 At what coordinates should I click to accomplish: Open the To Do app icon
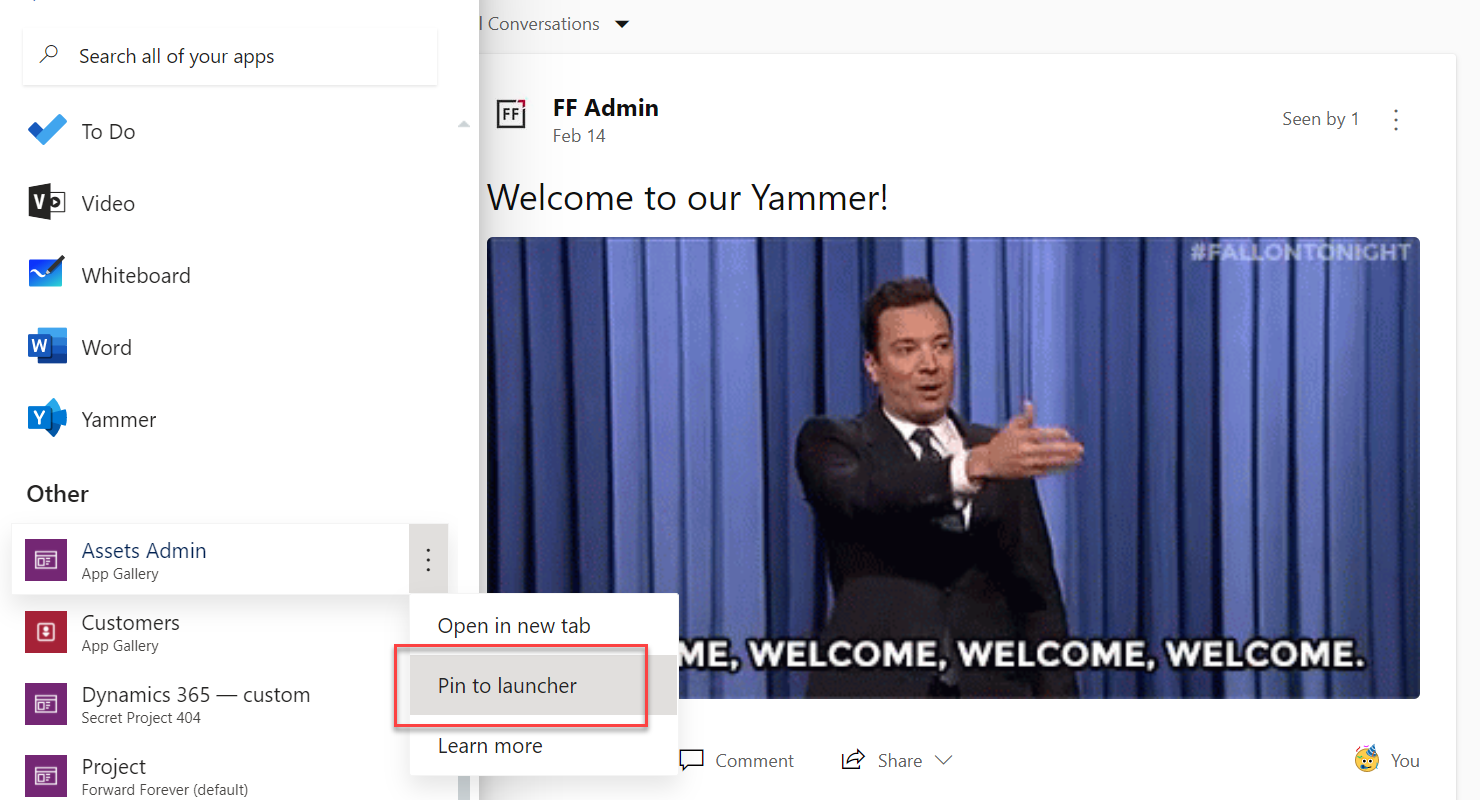point(47,131)
